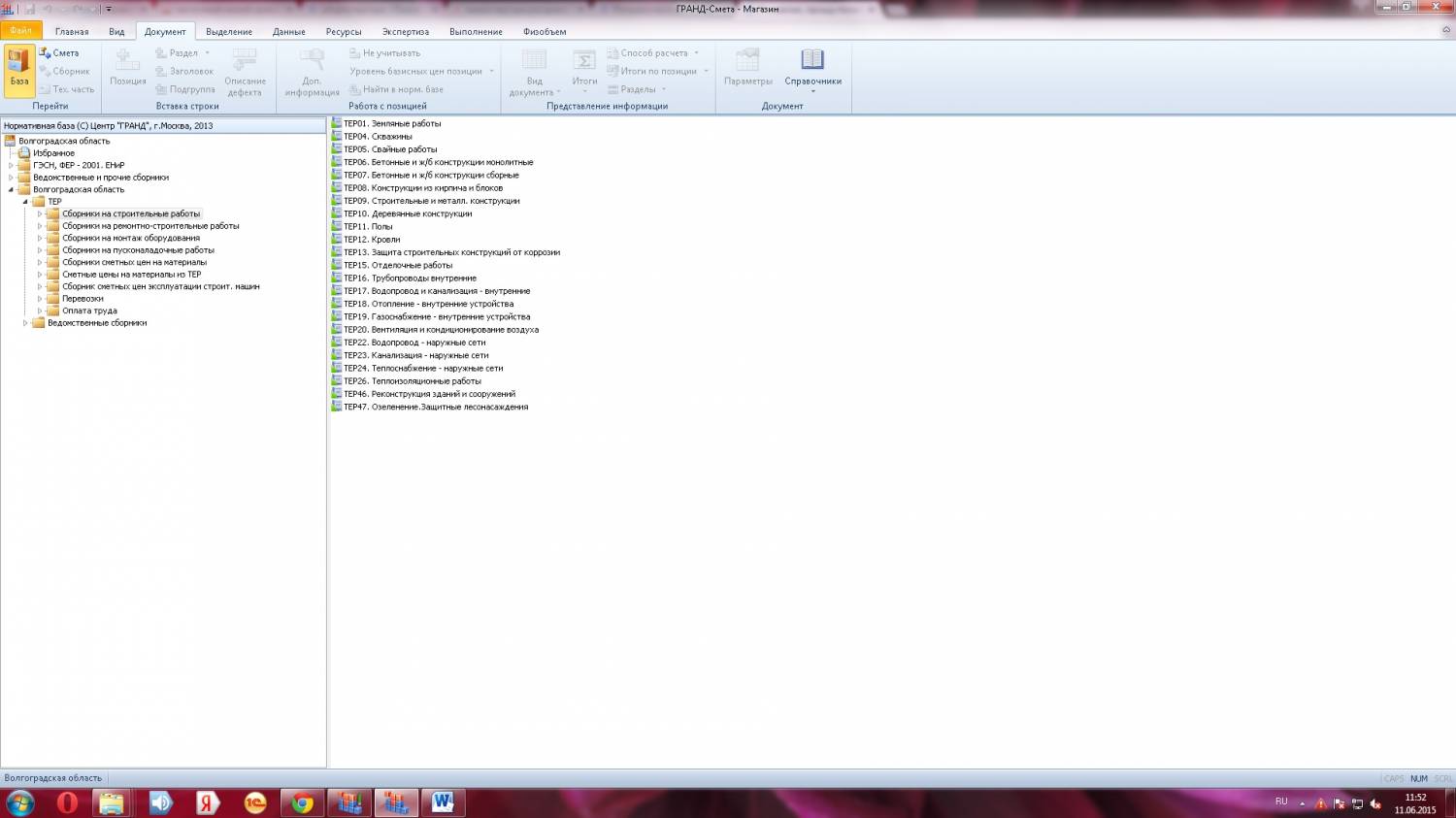Select ТЕР20. Вентиляция и кондиционирование воздуха
The width and height of the screenshot is (1456, 818).
coord(441,330)
